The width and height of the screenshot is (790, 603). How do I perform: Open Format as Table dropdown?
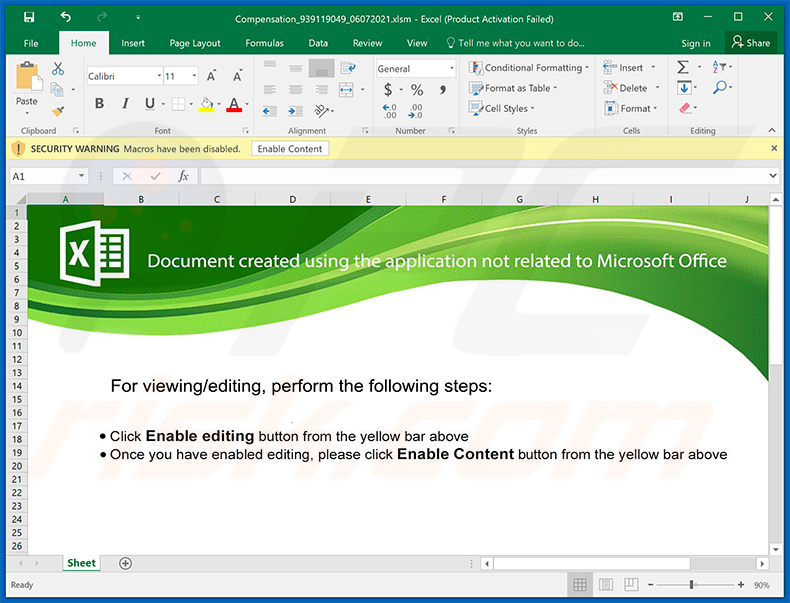pyautogui.click(x=513, y=88)
